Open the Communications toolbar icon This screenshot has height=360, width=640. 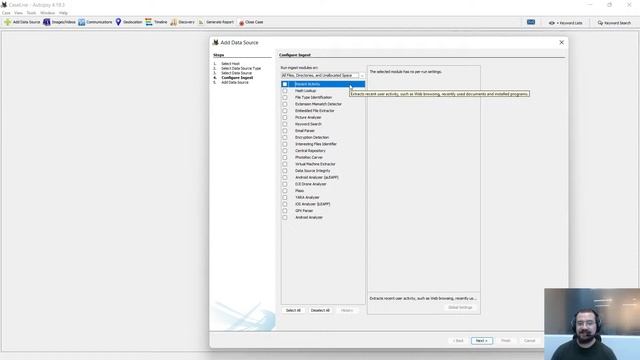[x=82, y=22]
